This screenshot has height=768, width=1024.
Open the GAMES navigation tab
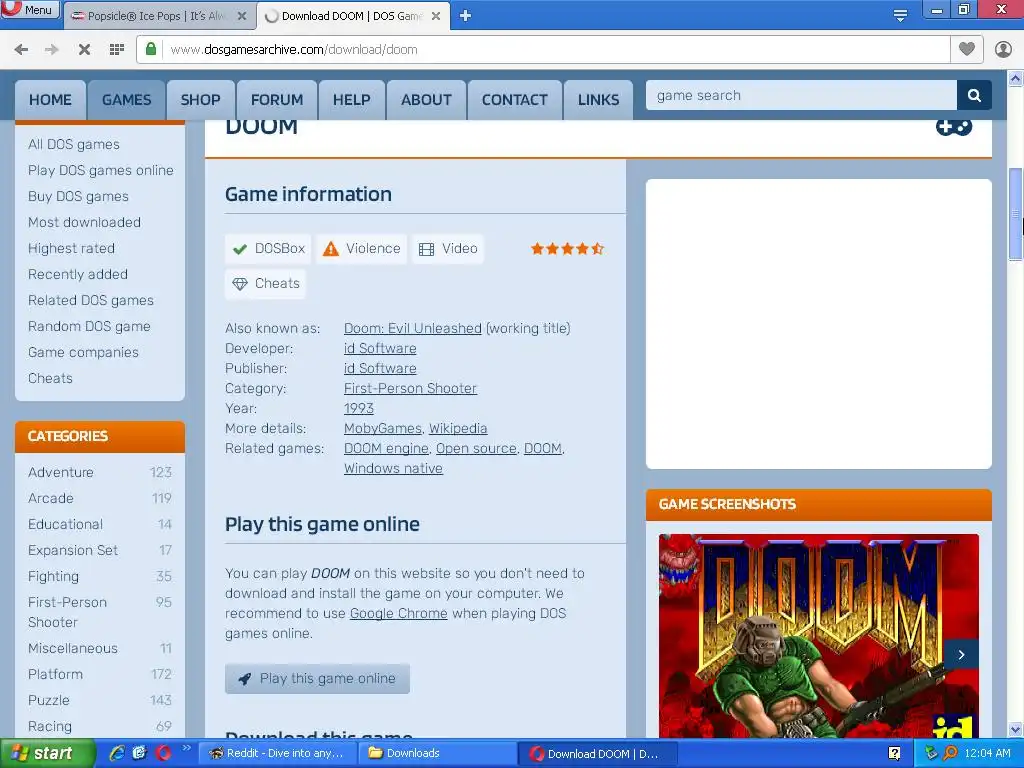coord(127,100)
